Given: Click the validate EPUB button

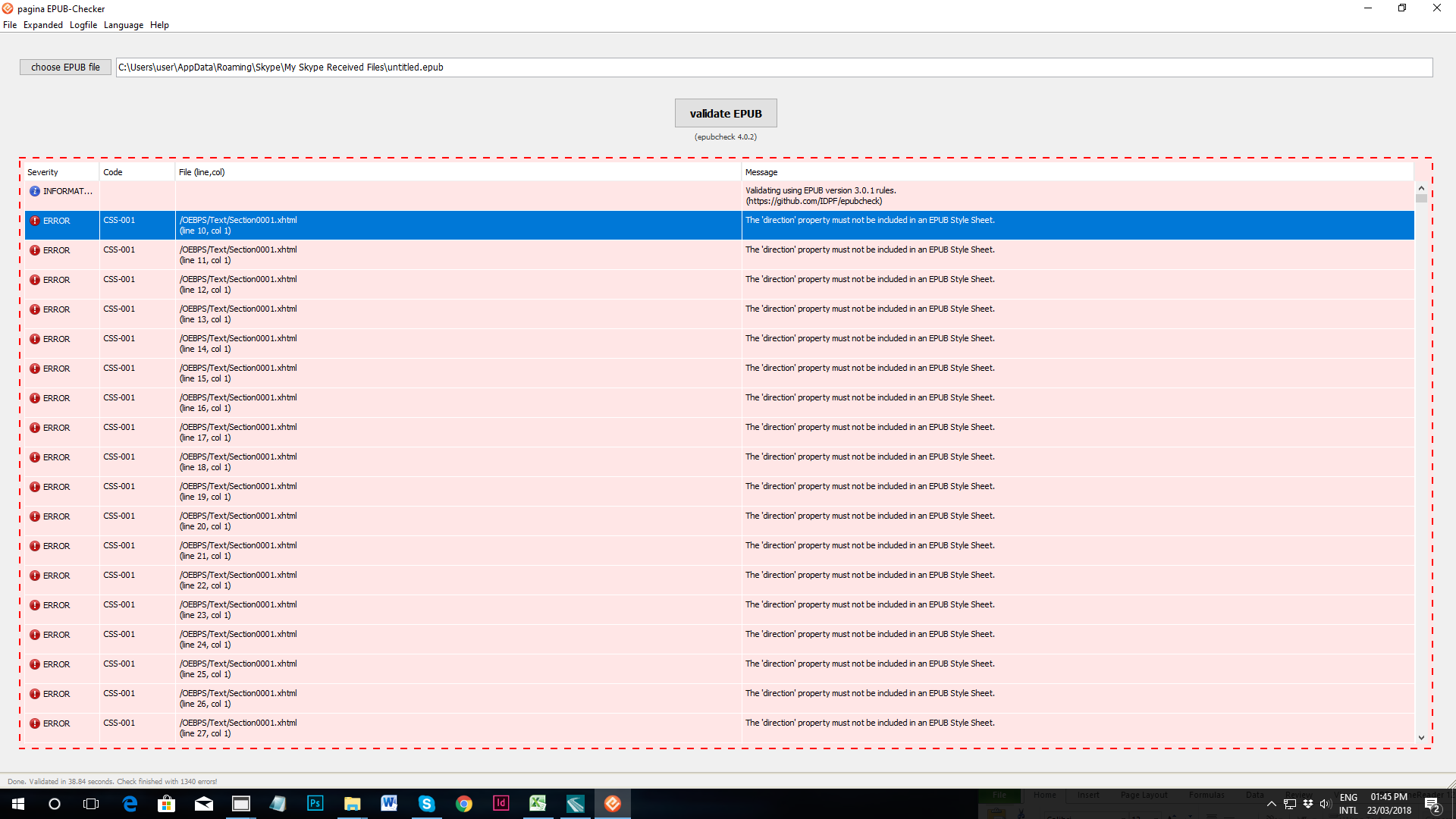Looking at the screenshot, I should pos(725,112).
